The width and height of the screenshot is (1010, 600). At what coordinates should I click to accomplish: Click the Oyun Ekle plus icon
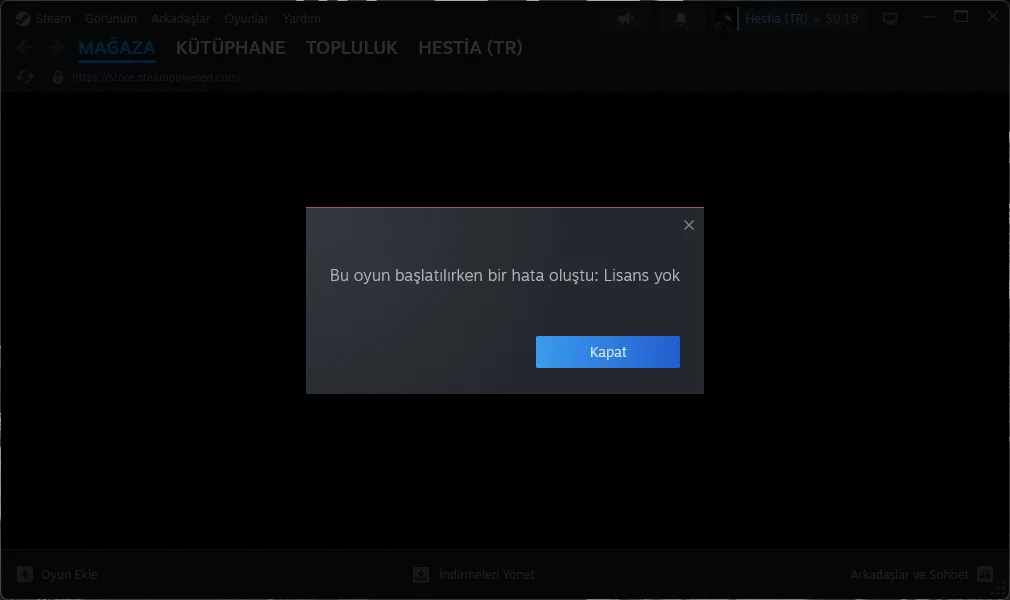[x=23, y=574]
